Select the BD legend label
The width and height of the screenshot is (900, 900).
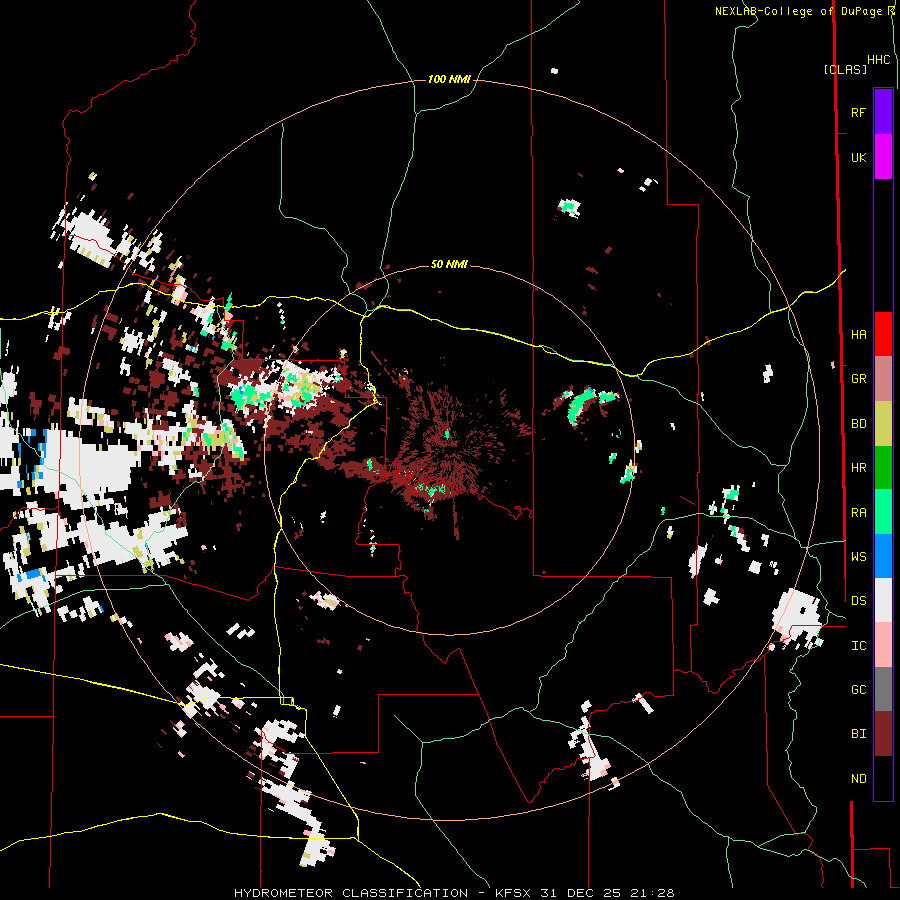pyautogui.click(x=858, y=424)
